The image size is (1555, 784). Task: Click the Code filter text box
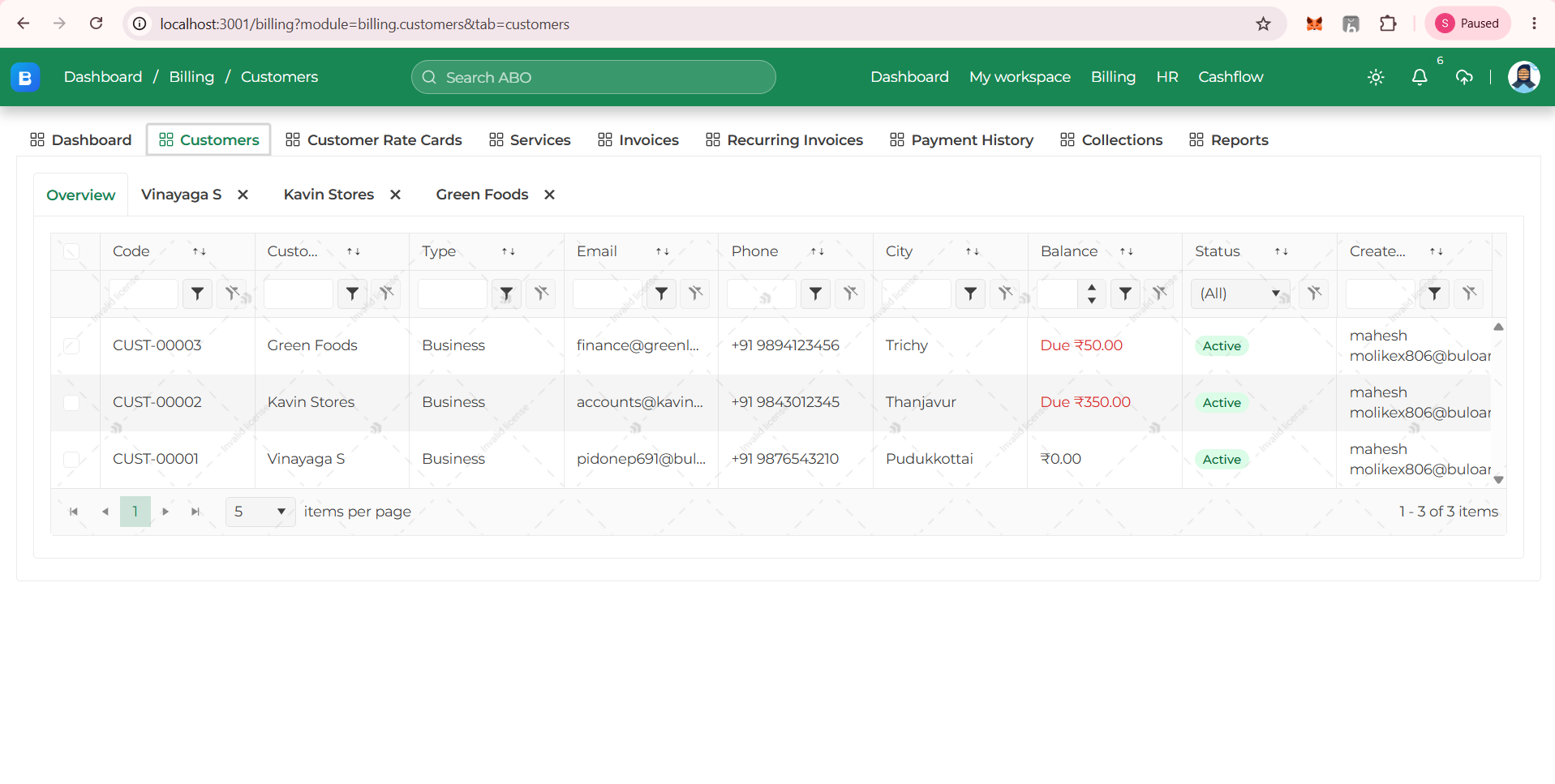(144, 293)
